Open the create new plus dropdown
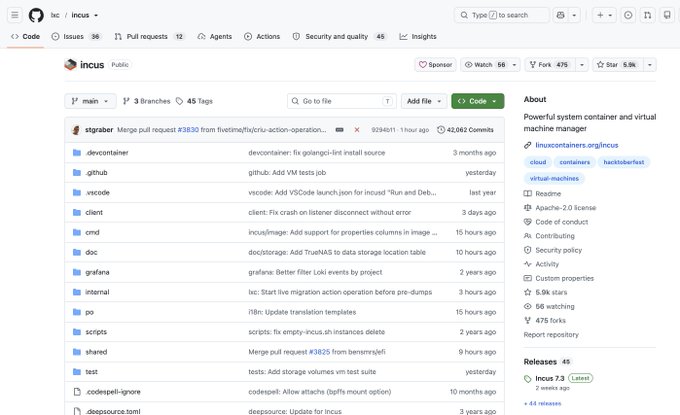Image resolution: width=680 pixels, height=415 pixels. 604,15
